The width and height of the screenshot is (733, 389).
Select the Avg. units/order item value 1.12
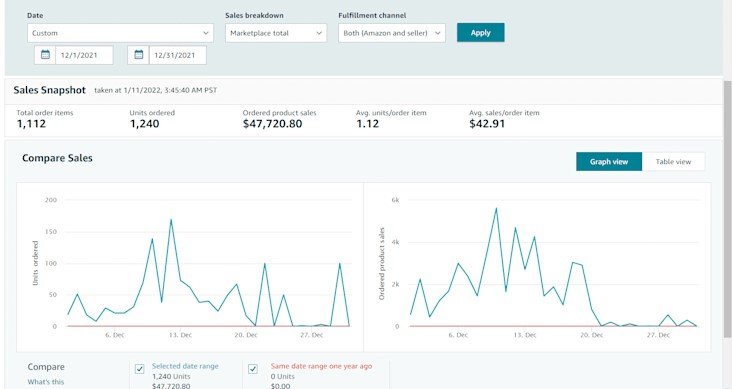point(367,124)
